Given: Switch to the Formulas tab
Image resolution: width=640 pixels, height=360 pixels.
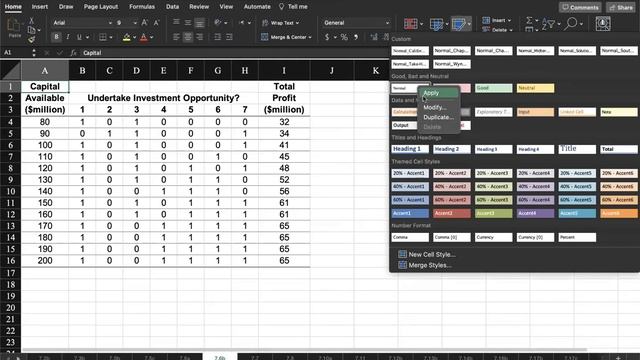Looking at the screenshot, I should point(142,7).
